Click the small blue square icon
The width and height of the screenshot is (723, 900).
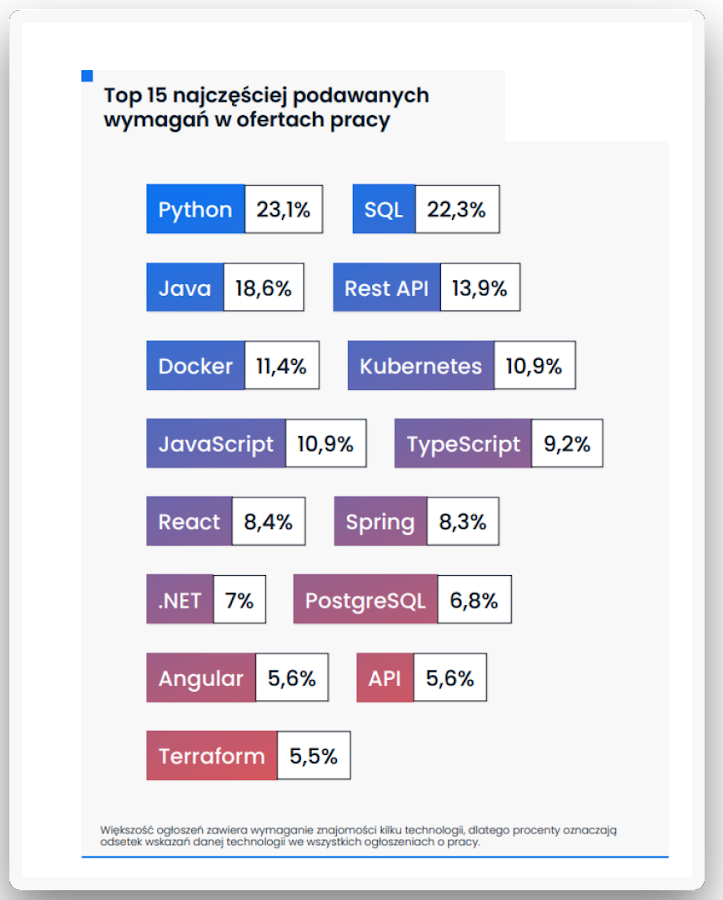(x=87, y=75)
